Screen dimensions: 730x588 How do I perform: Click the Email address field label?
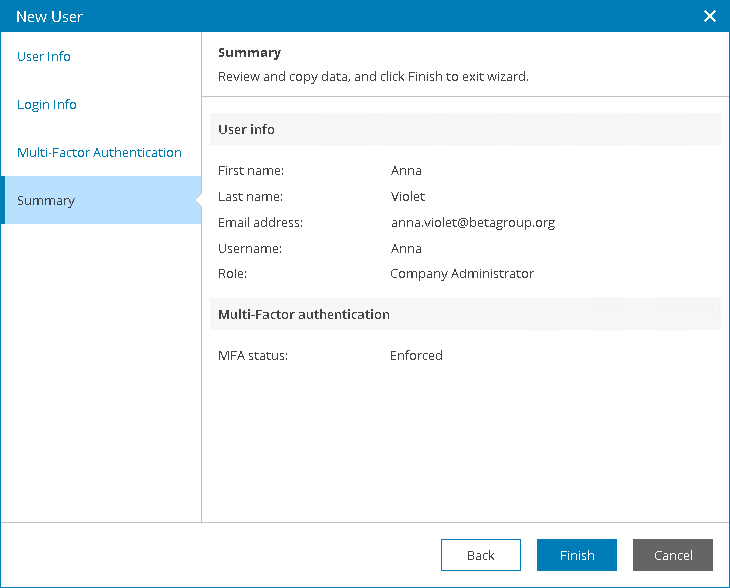260,222
